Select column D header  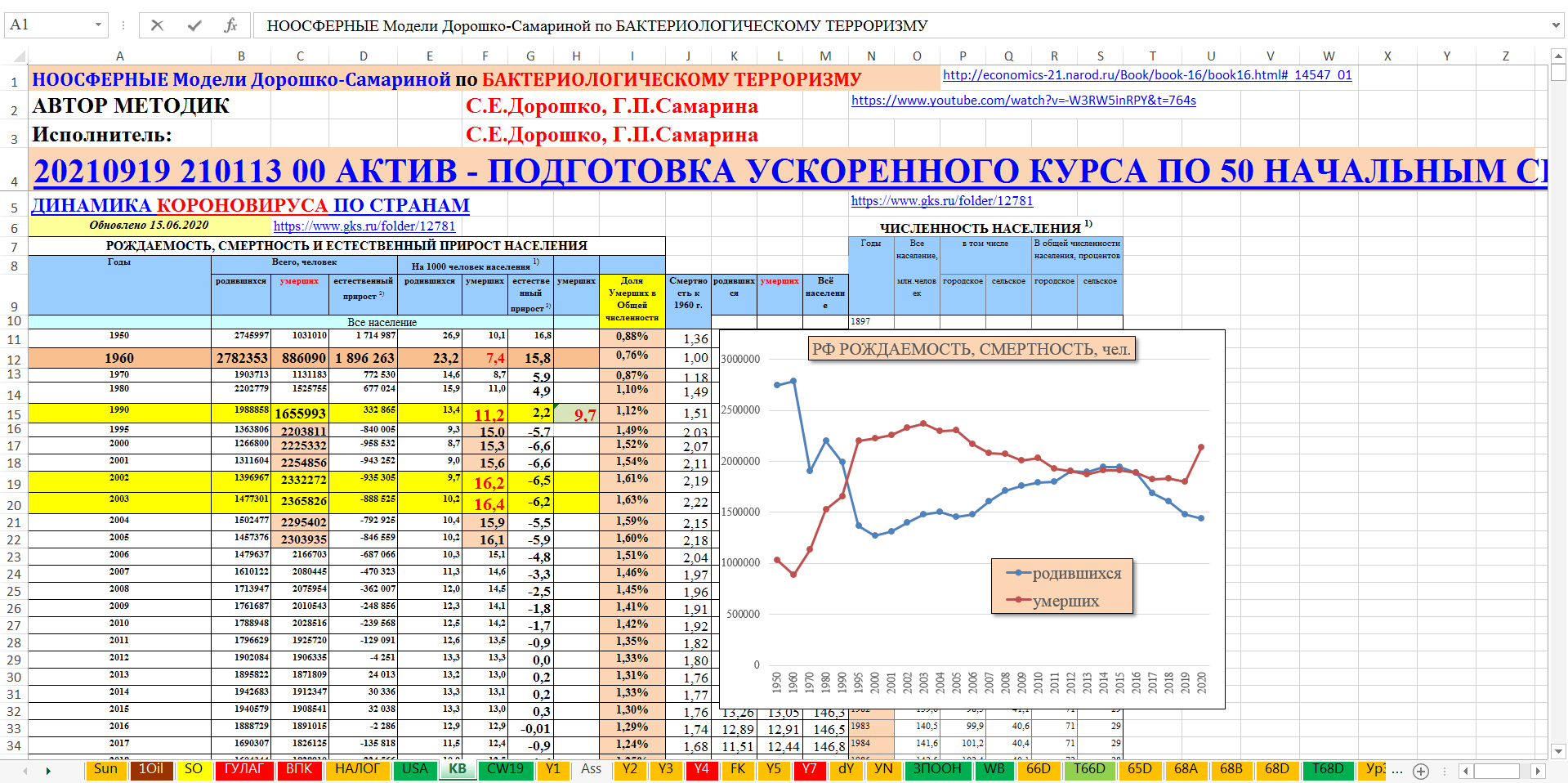point(364,56)
